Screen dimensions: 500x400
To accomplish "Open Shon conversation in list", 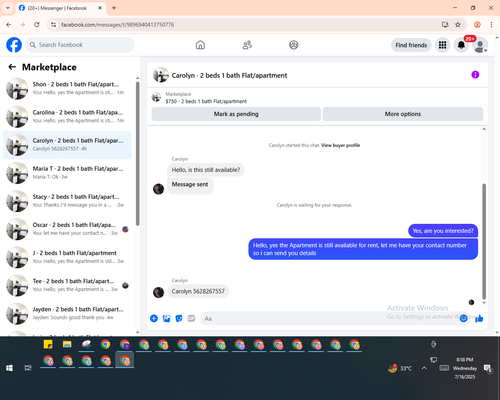I will (x=67, y=88).
